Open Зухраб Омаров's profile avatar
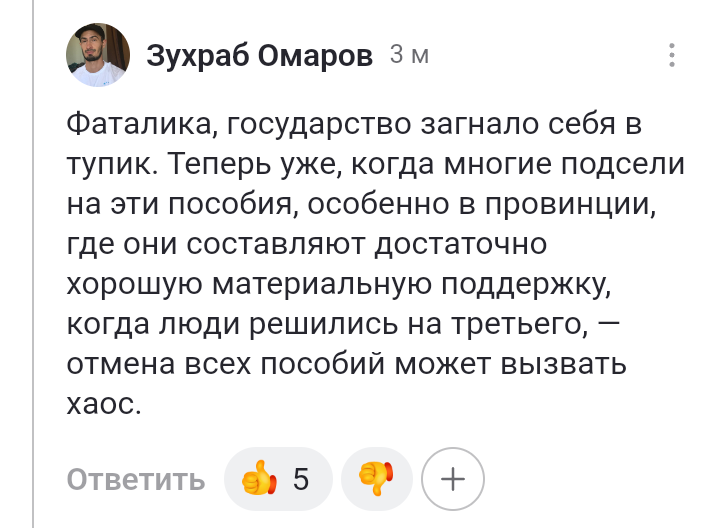This screenshot has width=720, height=528. [98, 55]
